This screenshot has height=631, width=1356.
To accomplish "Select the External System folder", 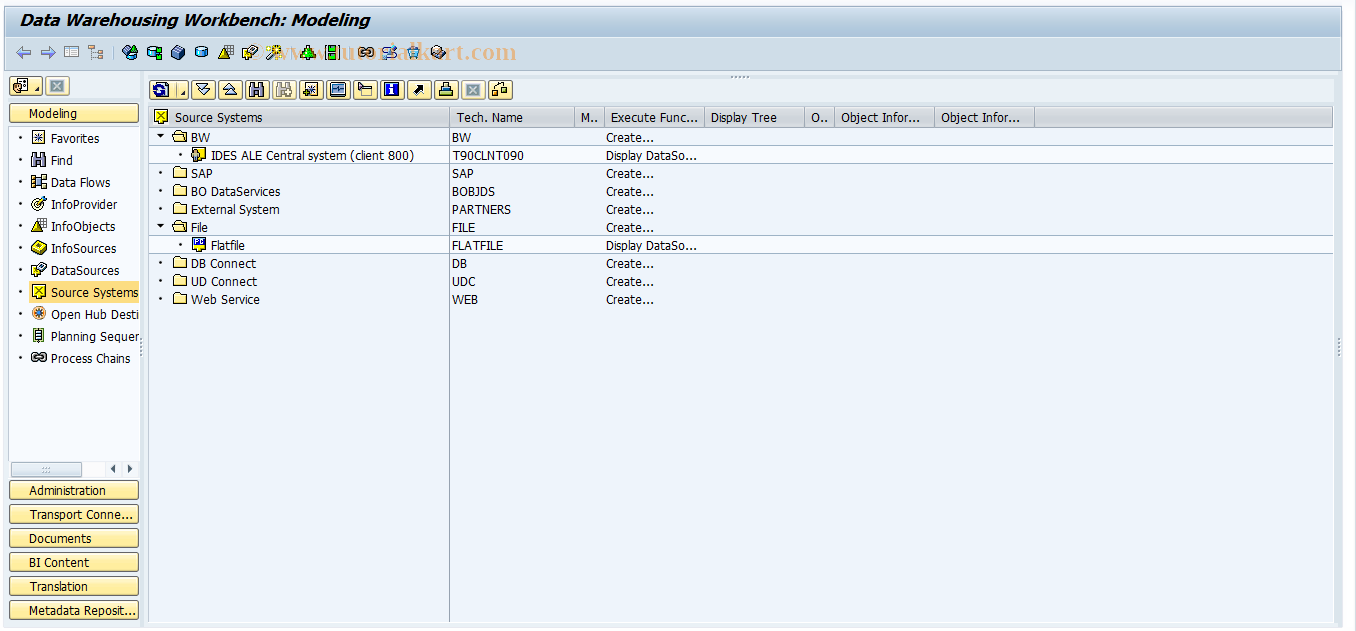I will pos(225,209).
